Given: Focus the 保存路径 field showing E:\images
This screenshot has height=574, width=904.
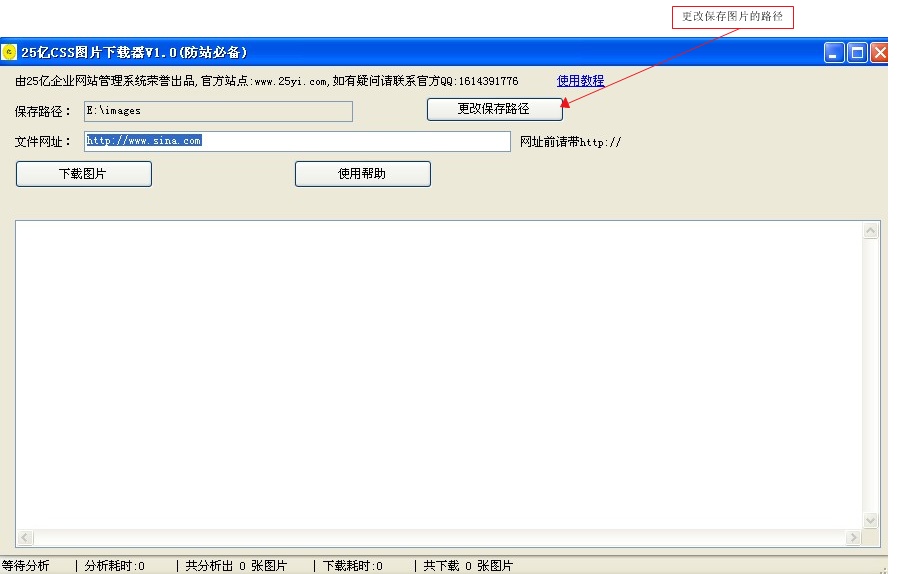Looking at the screenshot, I should point(219,111).
